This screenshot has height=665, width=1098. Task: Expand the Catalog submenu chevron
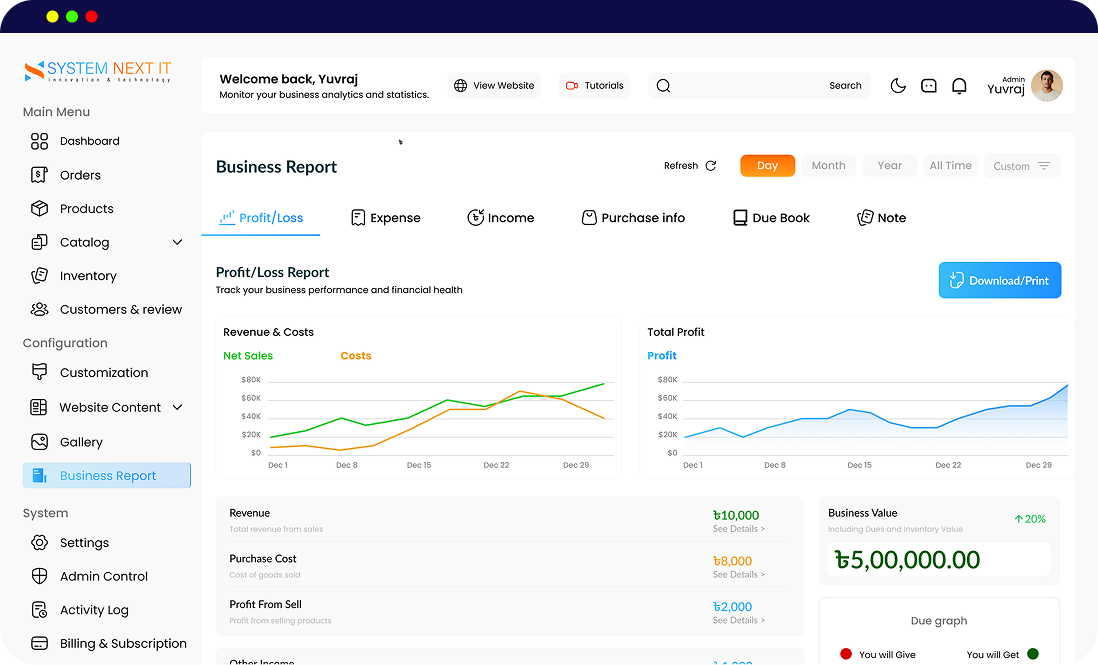(177, 242)
